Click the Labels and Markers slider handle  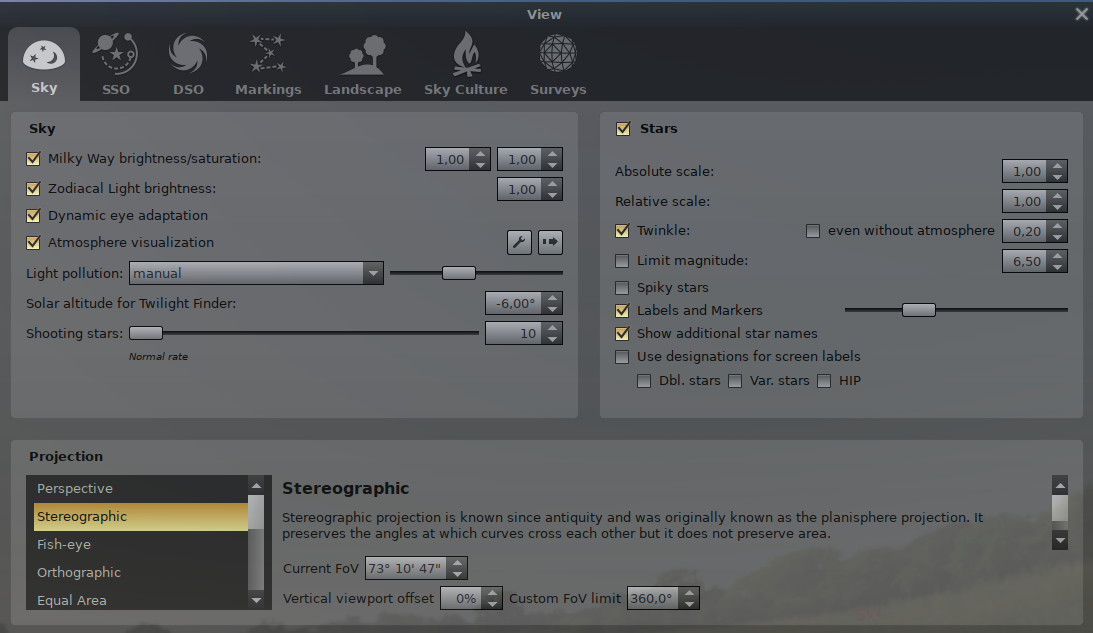tap(918, 310)
